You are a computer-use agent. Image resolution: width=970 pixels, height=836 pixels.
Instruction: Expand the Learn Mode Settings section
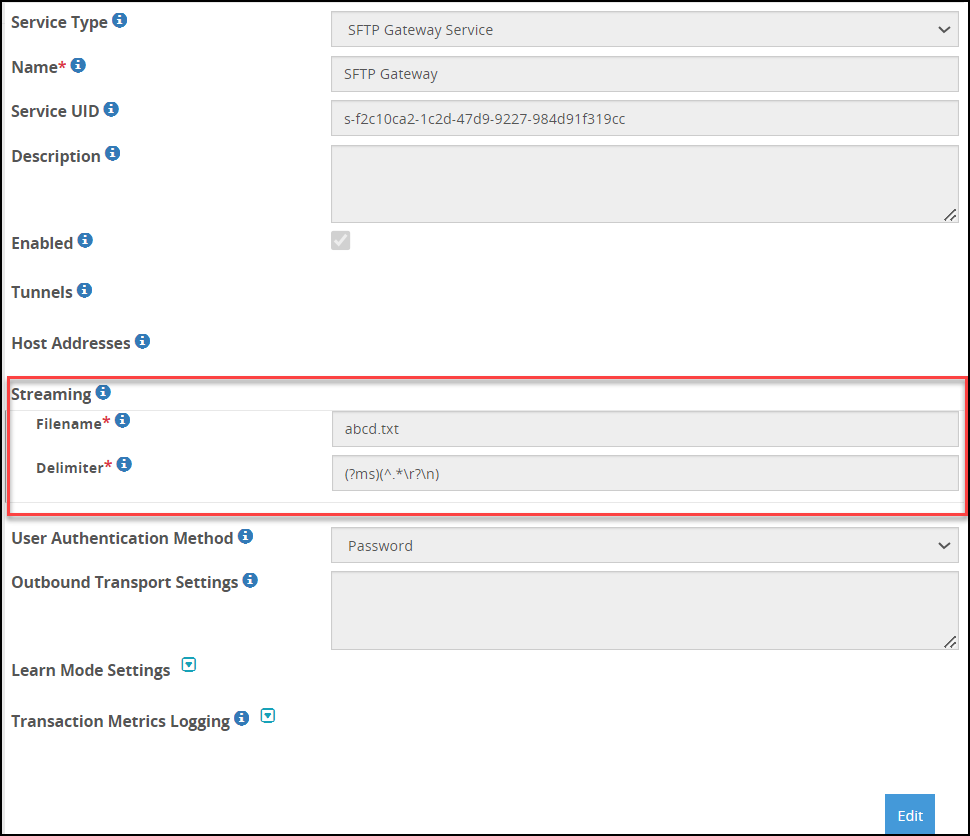coord(189,665)
